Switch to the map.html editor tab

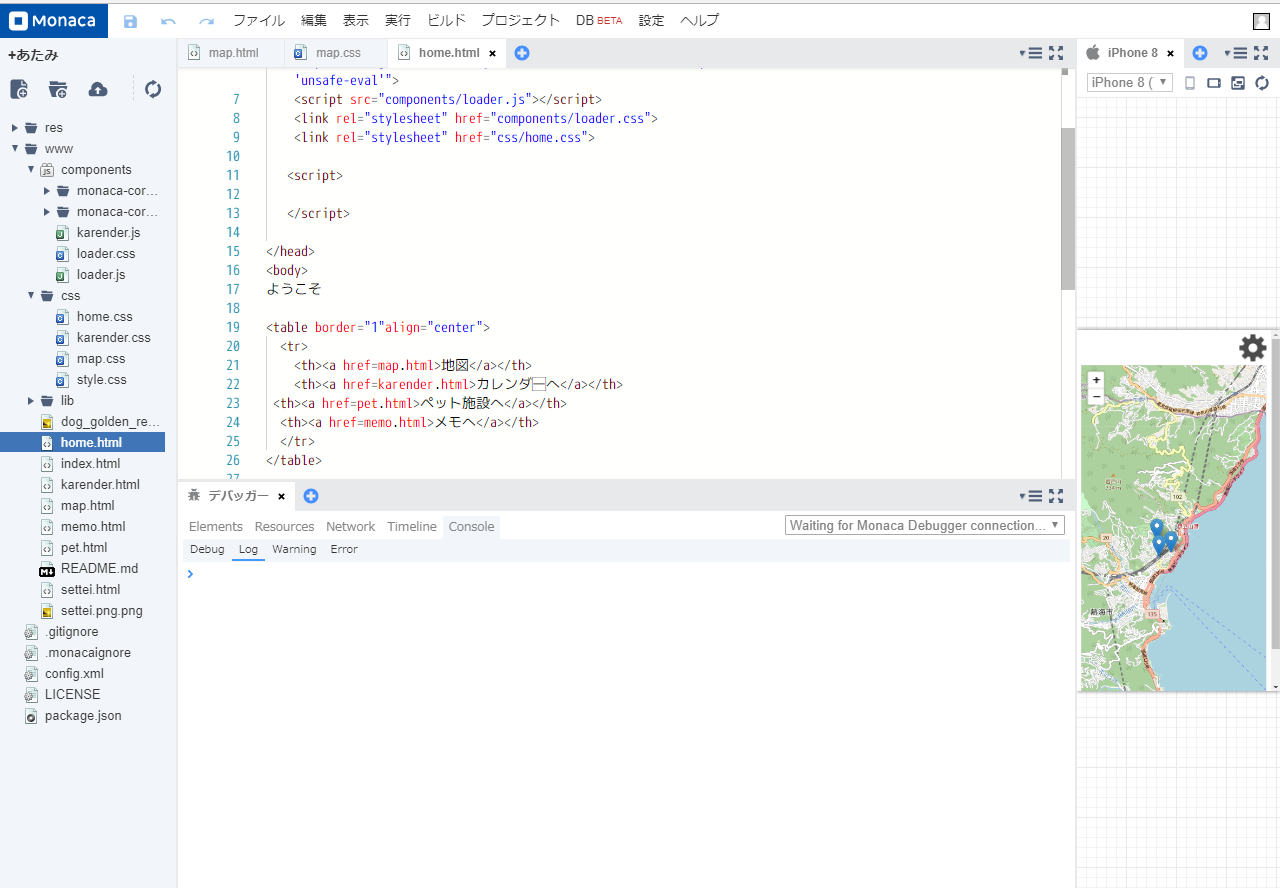tap(233, 53)
